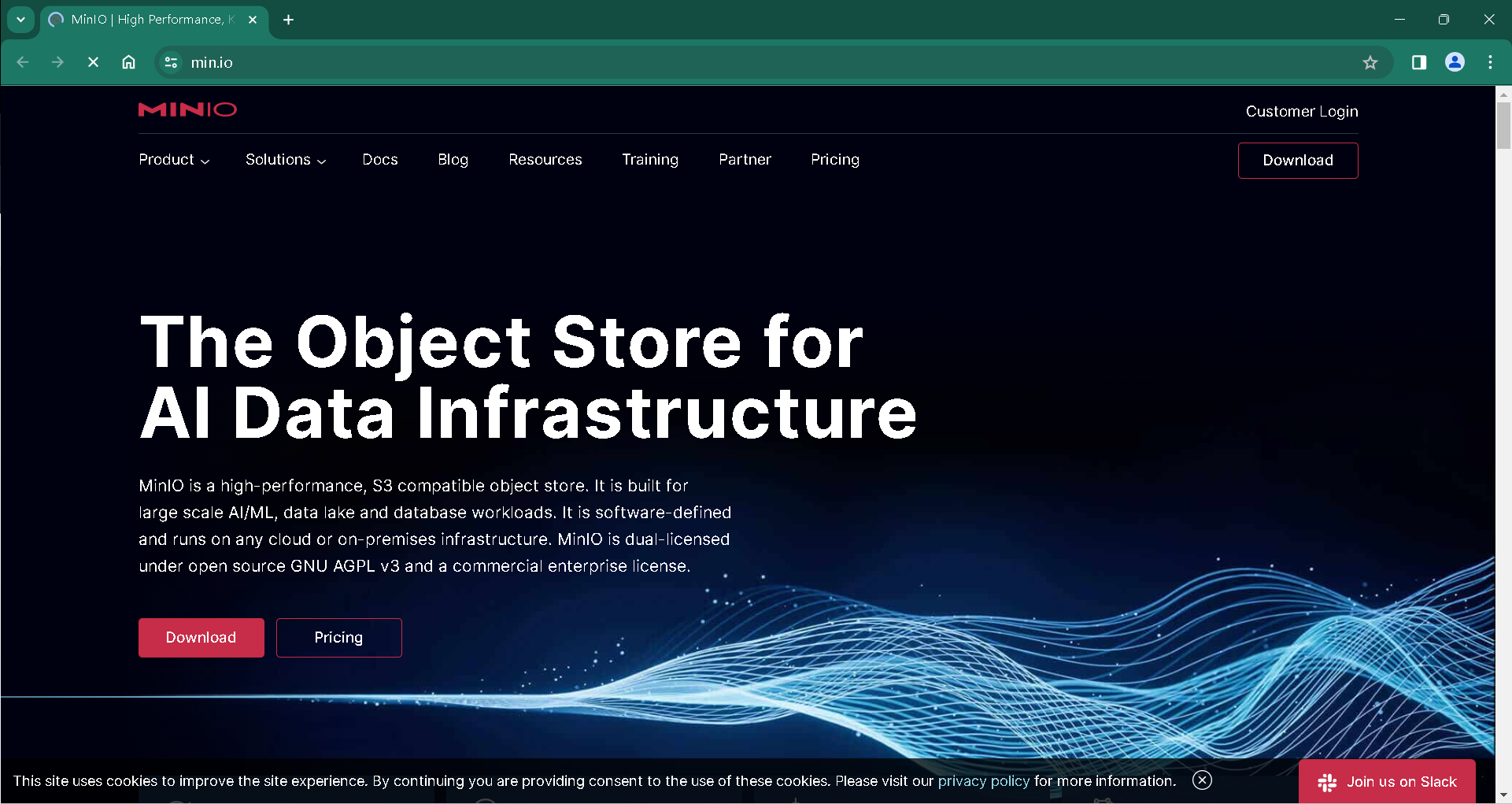
Task: Expand the Solutions menu
Action: pos(286,160)
